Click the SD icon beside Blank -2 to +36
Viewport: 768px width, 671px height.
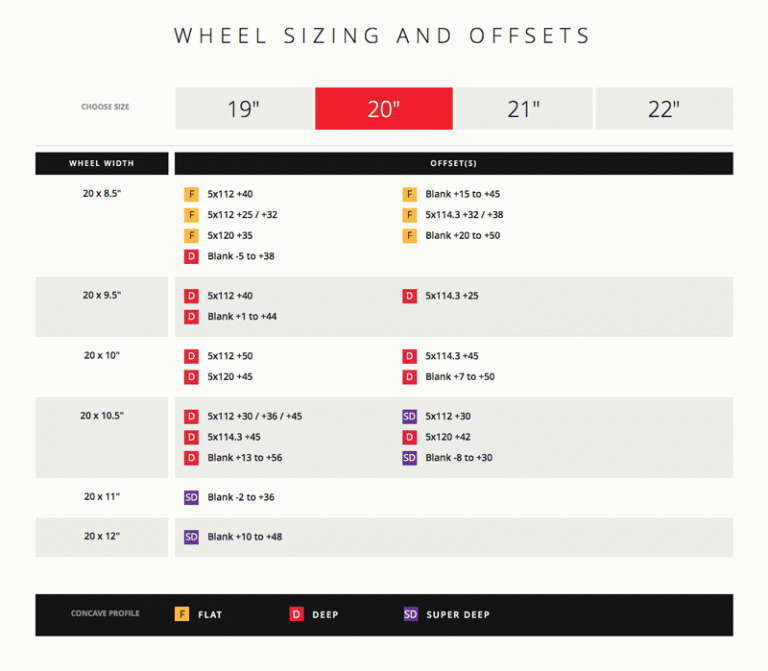click(192, 498)
